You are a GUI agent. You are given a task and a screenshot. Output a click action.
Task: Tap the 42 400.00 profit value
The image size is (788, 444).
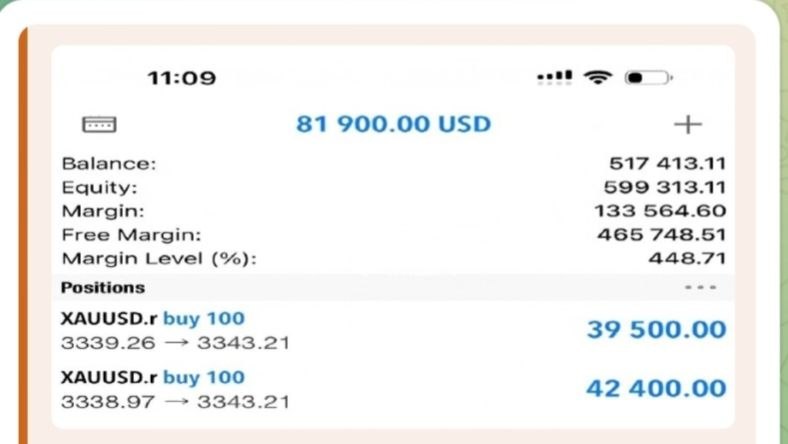tap(656, 388)
